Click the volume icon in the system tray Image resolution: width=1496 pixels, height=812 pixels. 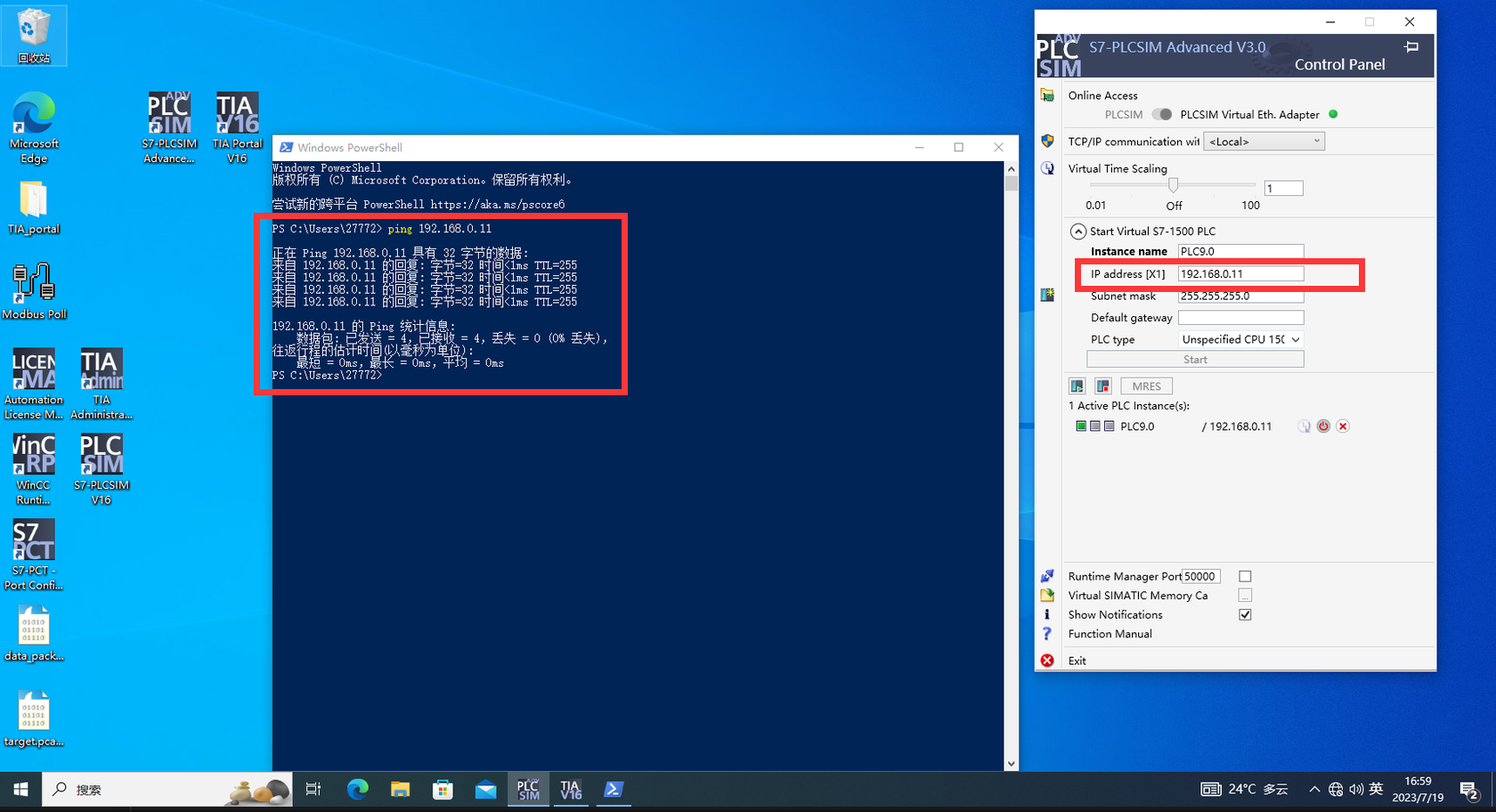tap(1356, 789)
